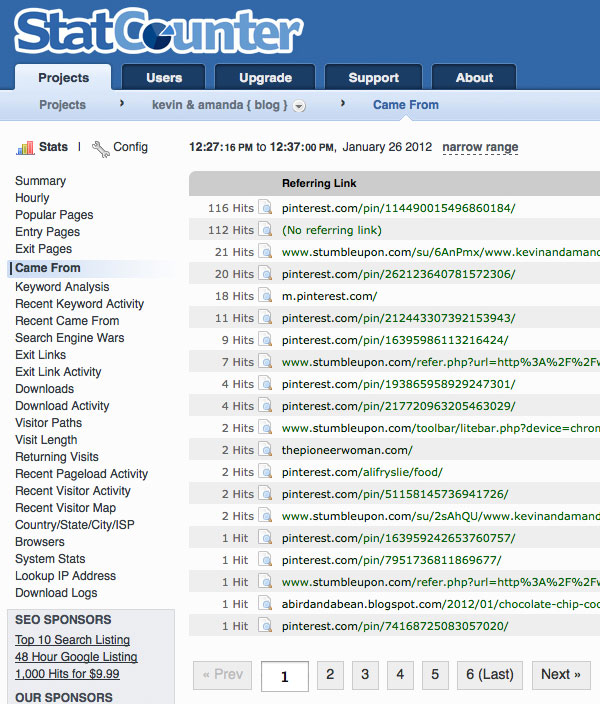
Task: Open Recent Keyword Activity in sidebar
Action: (79, 304)
